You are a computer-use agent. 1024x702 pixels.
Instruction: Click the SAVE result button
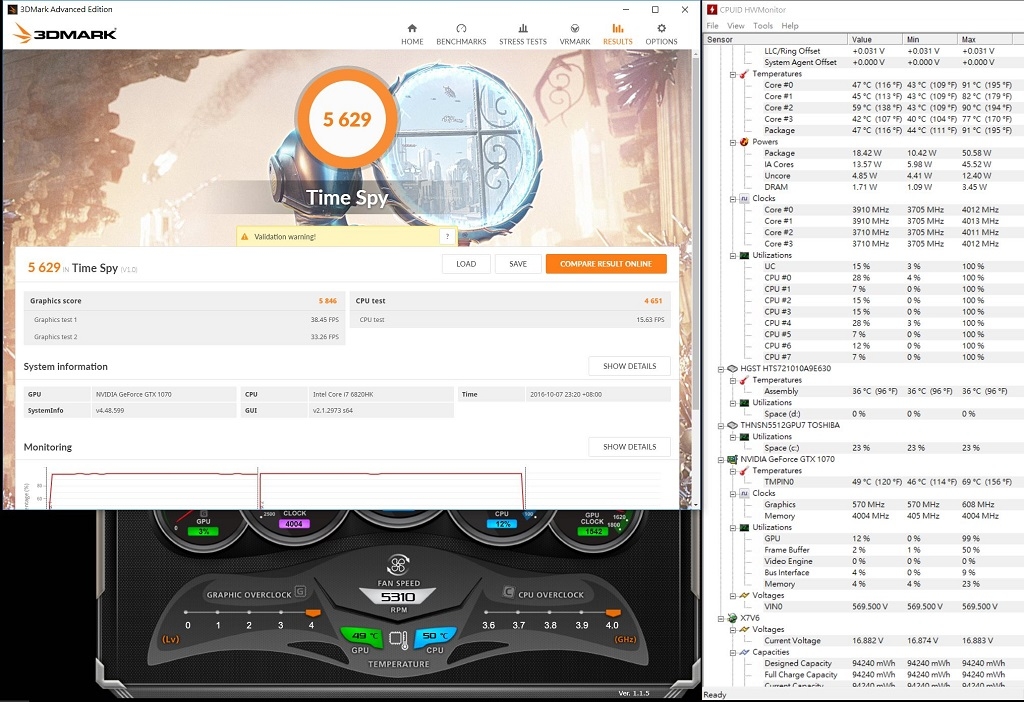[x=518, y=264]
